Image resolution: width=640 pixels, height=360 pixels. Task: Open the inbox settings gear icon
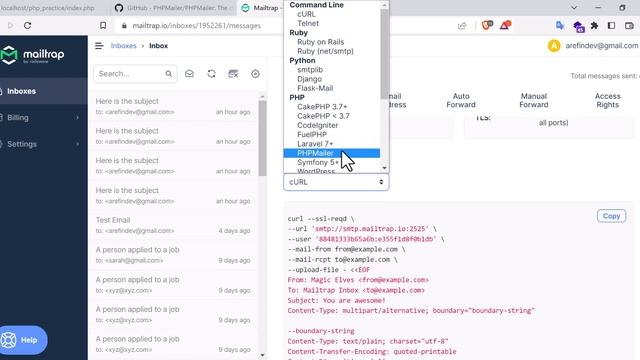[x=255, y=74]
